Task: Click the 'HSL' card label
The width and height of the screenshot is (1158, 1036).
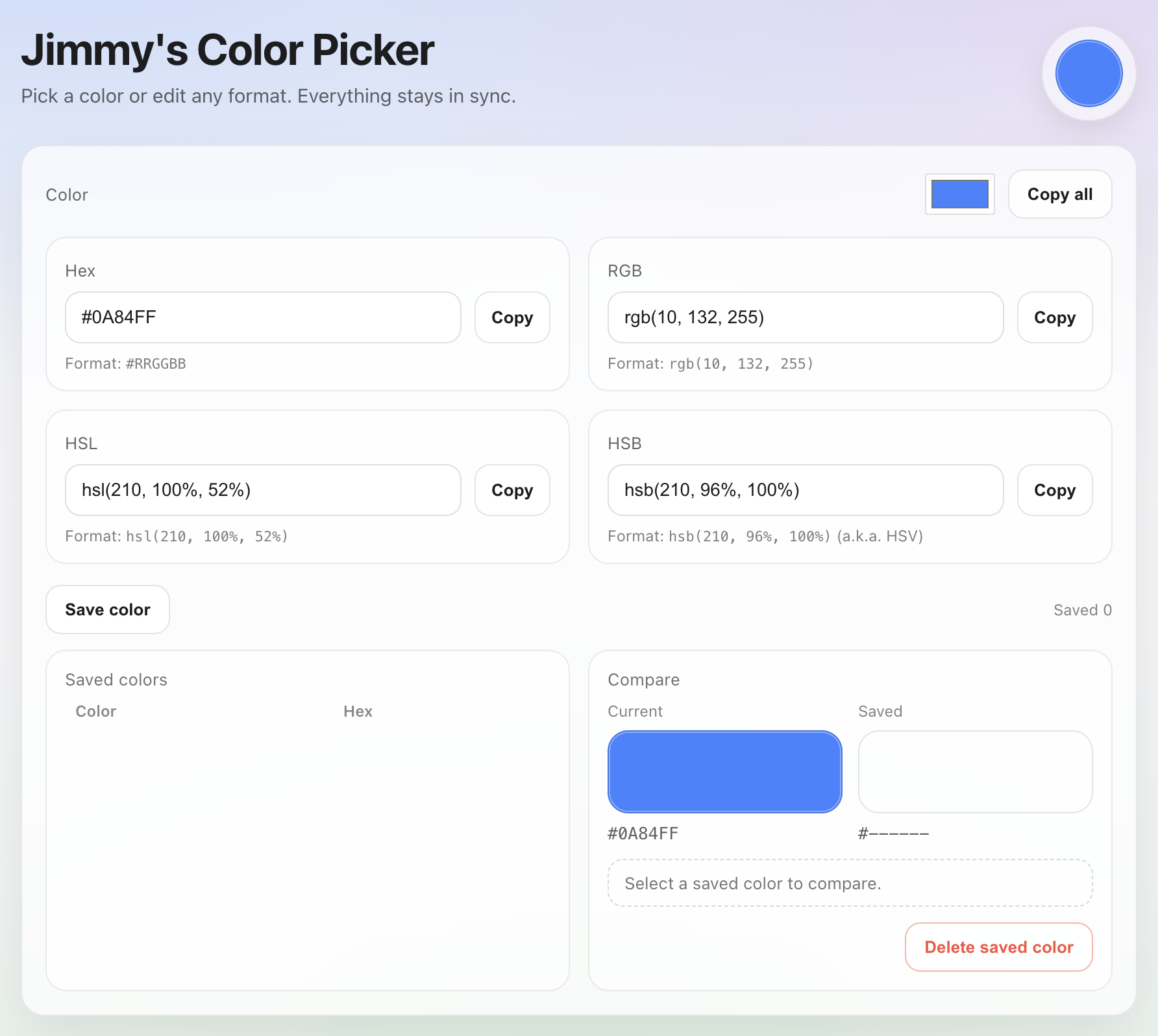Action: (81, 443)
